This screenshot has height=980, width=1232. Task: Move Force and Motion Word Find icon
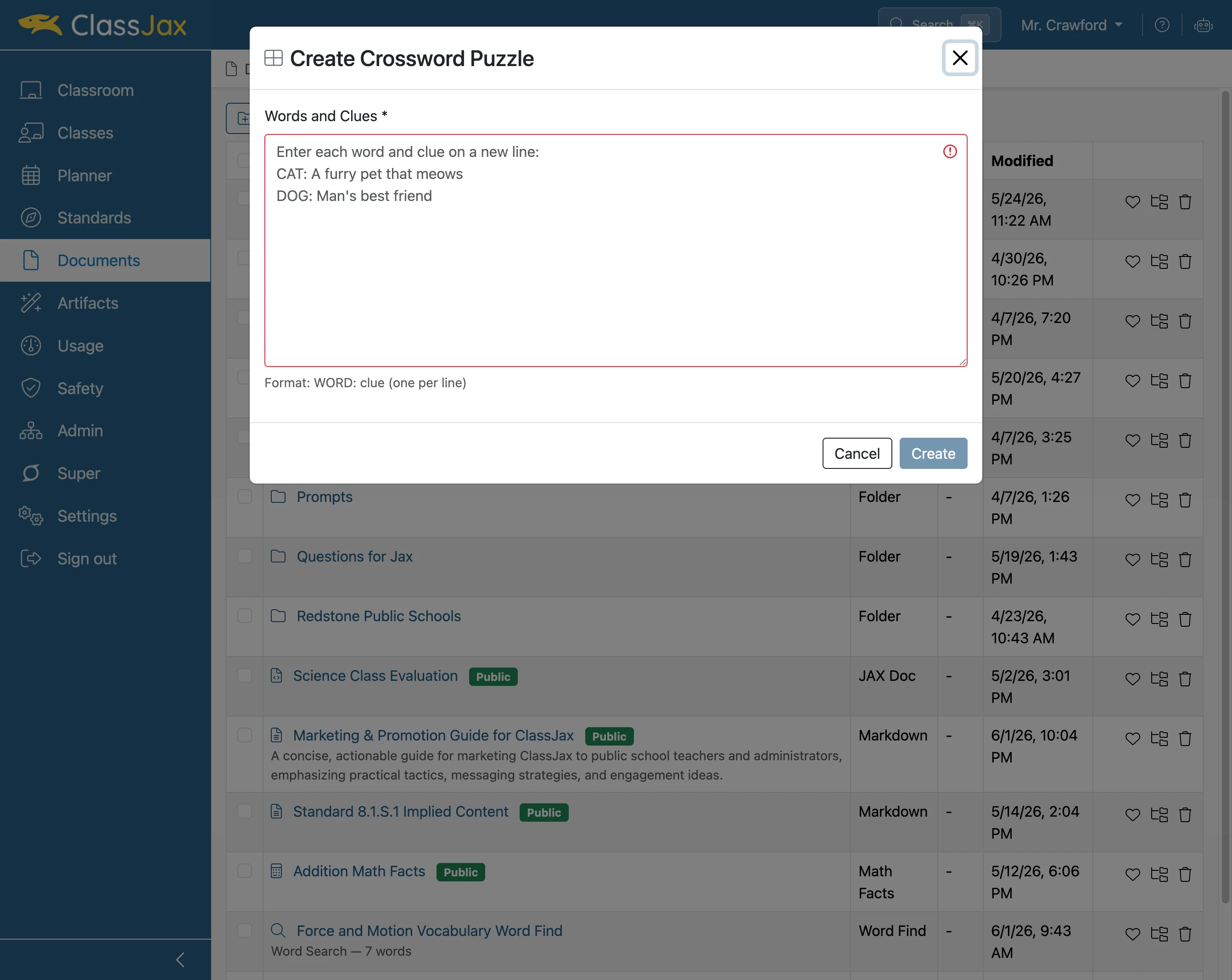1159,934
